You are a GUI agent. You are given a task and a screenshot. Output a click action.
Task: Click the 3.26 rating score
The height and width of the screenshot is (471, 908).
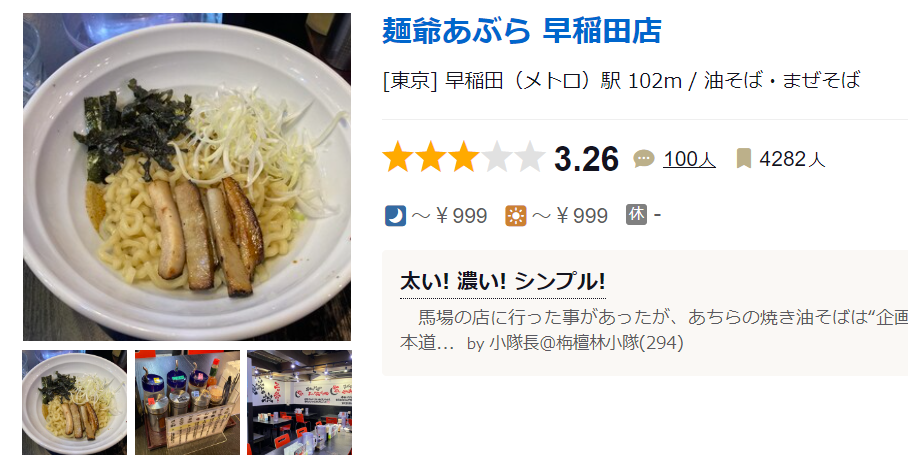pyautogui.click(x=586, y=159)
